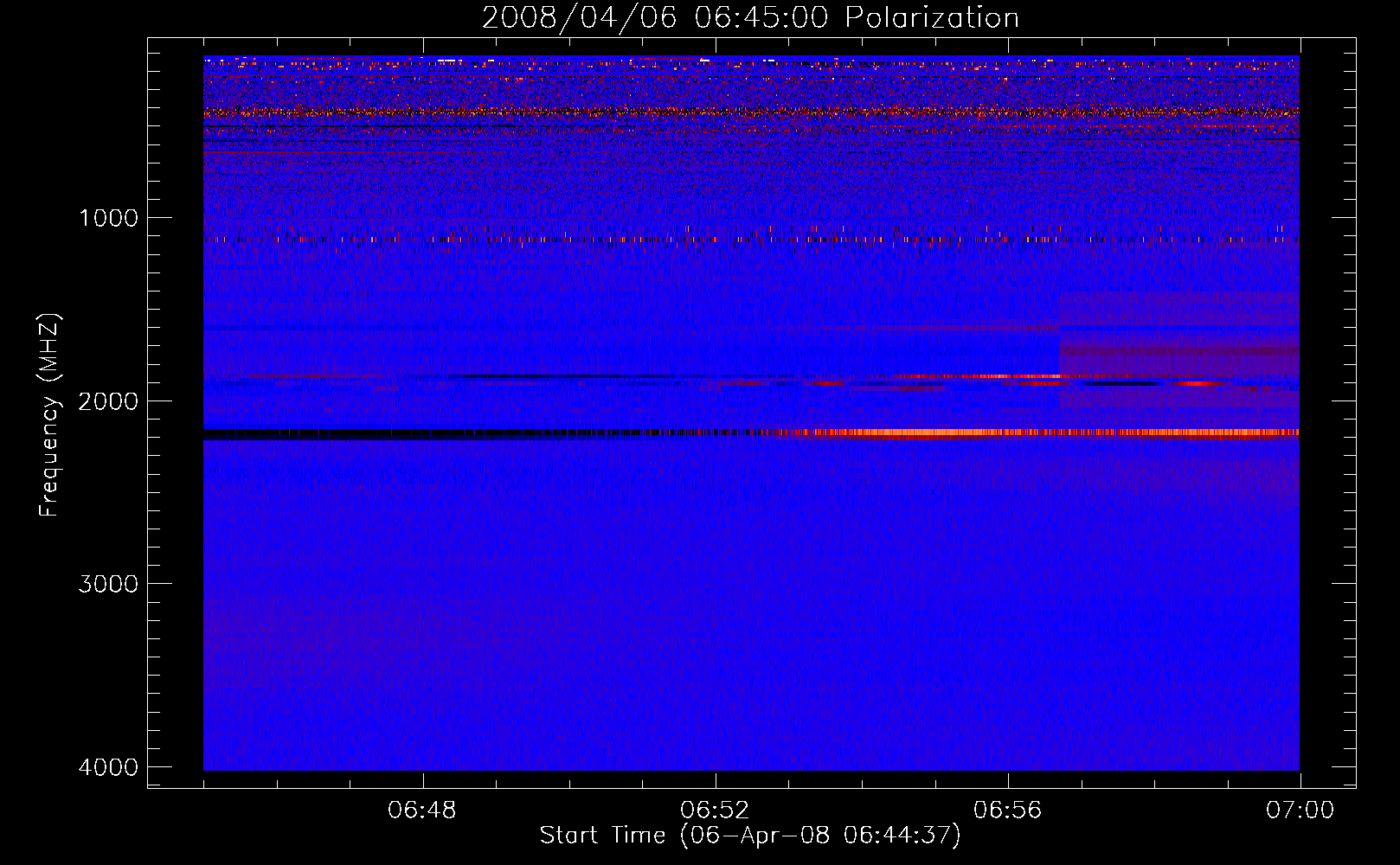This screenshot has height=865, width=1400.
Task: Click the 06:56 time tick label
Action: click(x=1007, y=811)
